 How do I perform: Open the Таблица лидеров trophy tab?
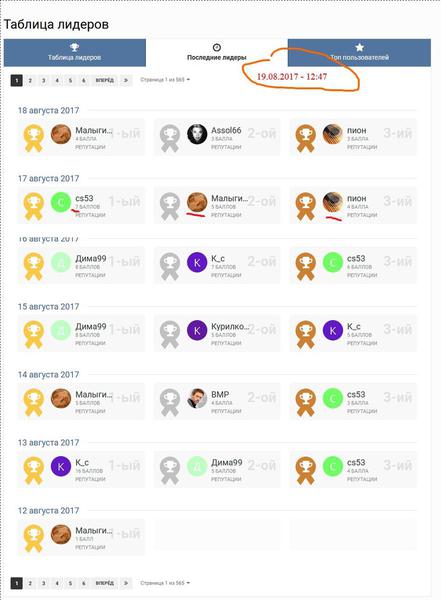click(x=75, y=53)
